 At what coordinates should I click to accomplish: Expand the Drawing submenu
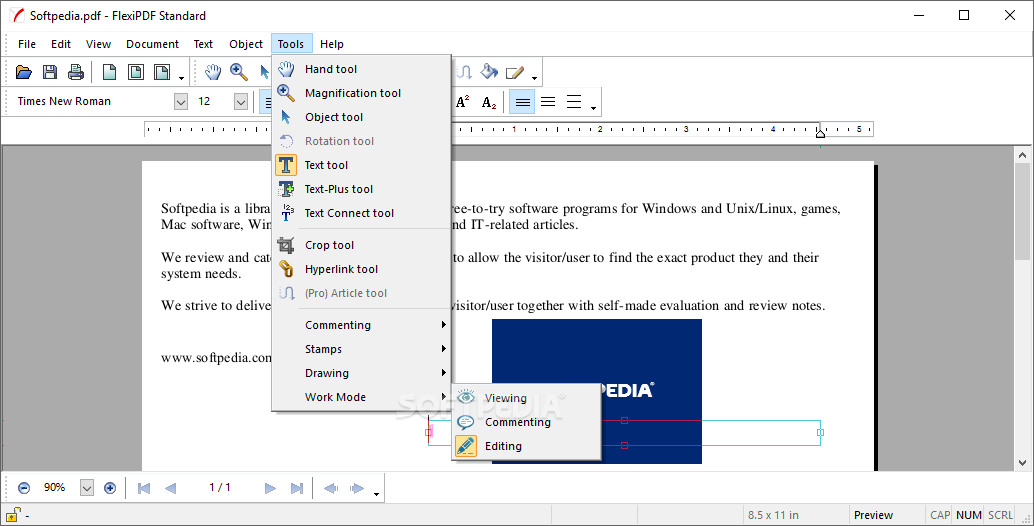tap(361, 373)
